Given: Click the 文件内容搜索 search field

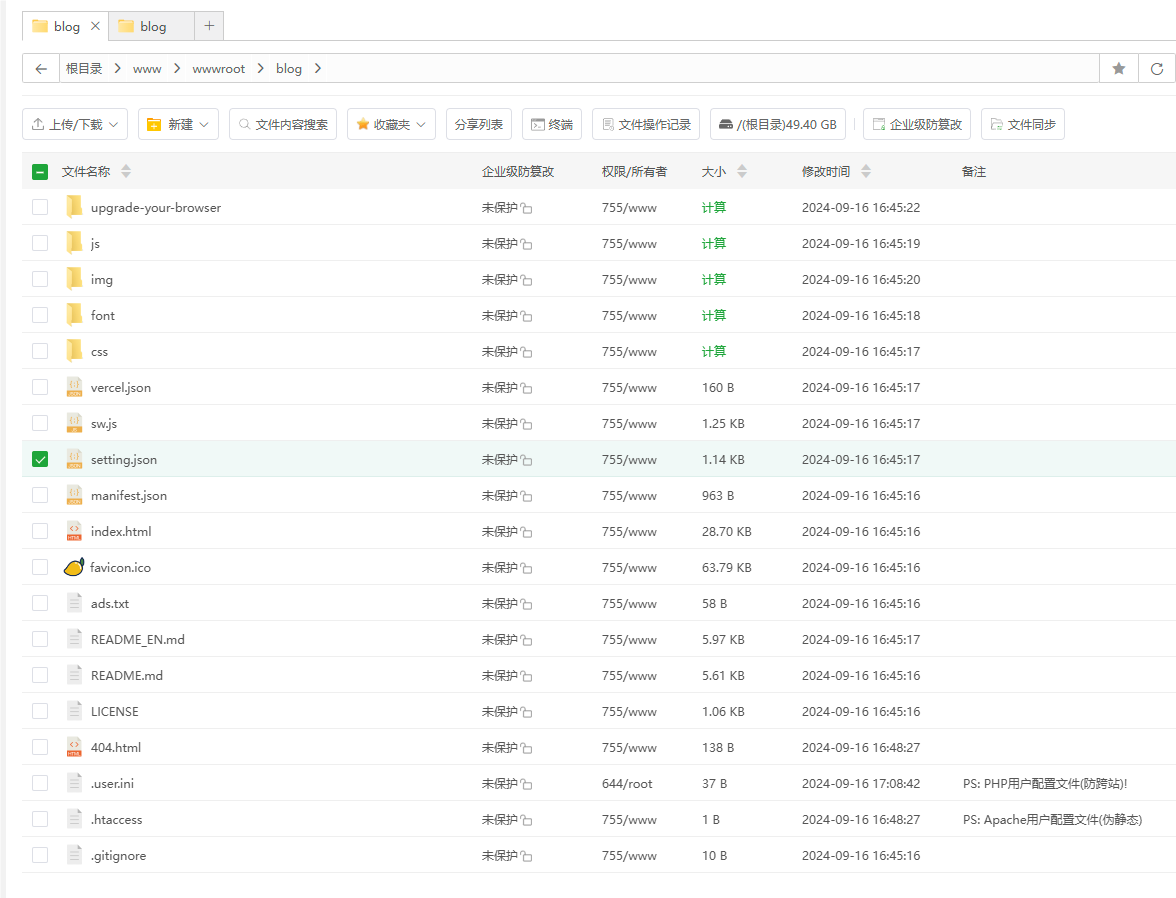Looking at the screenshot, I should 283,125.
